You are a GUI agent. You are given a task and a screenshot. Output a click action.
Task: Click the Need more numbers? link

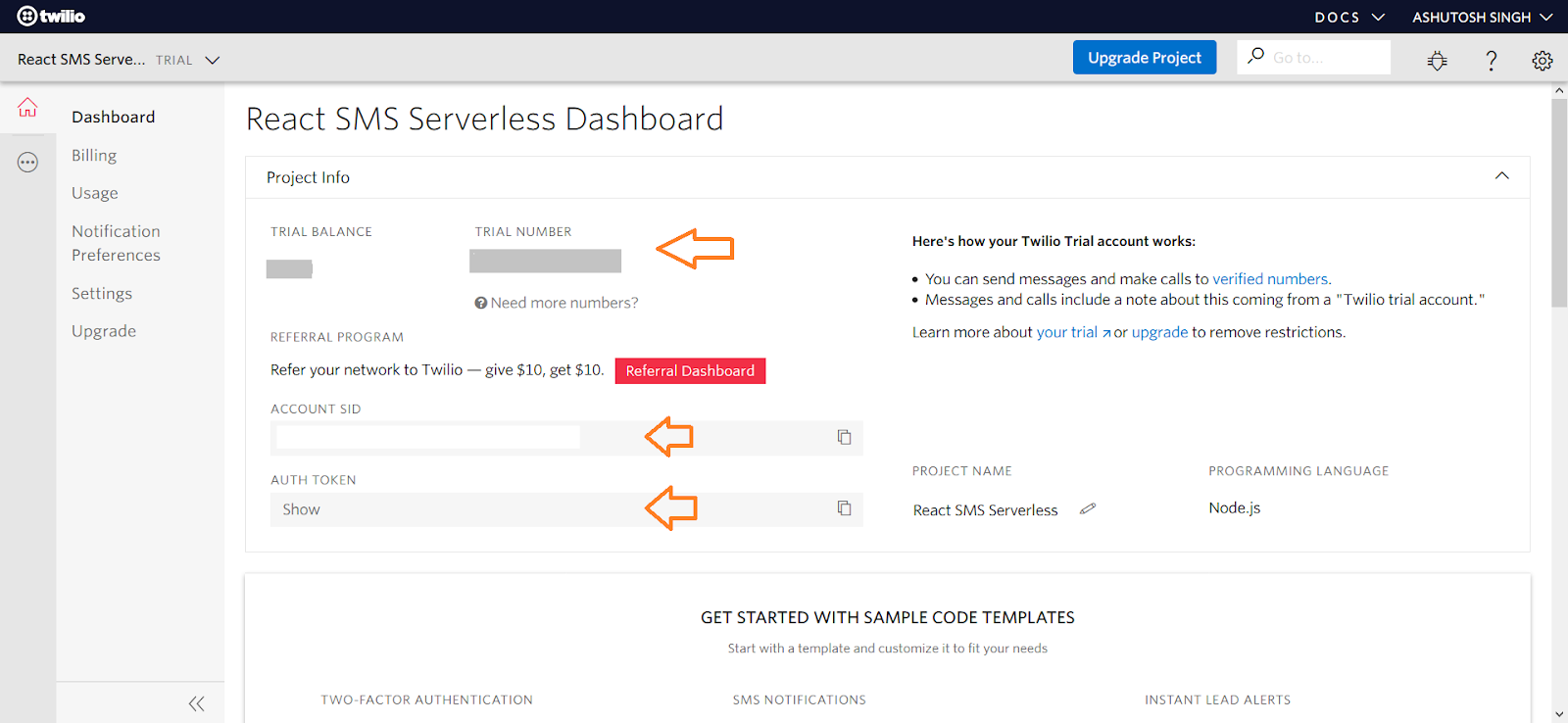(x=564, y=303)
